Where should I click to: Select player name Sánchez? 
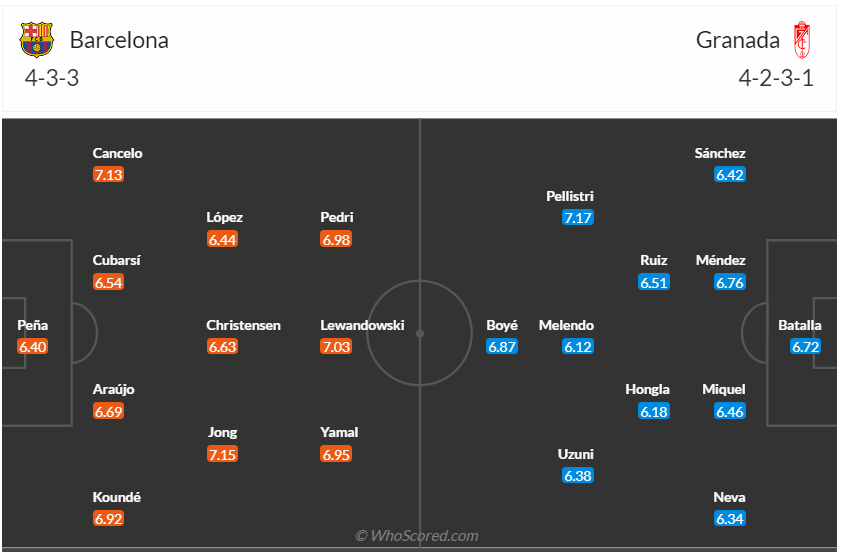click(x=720, y=153)
